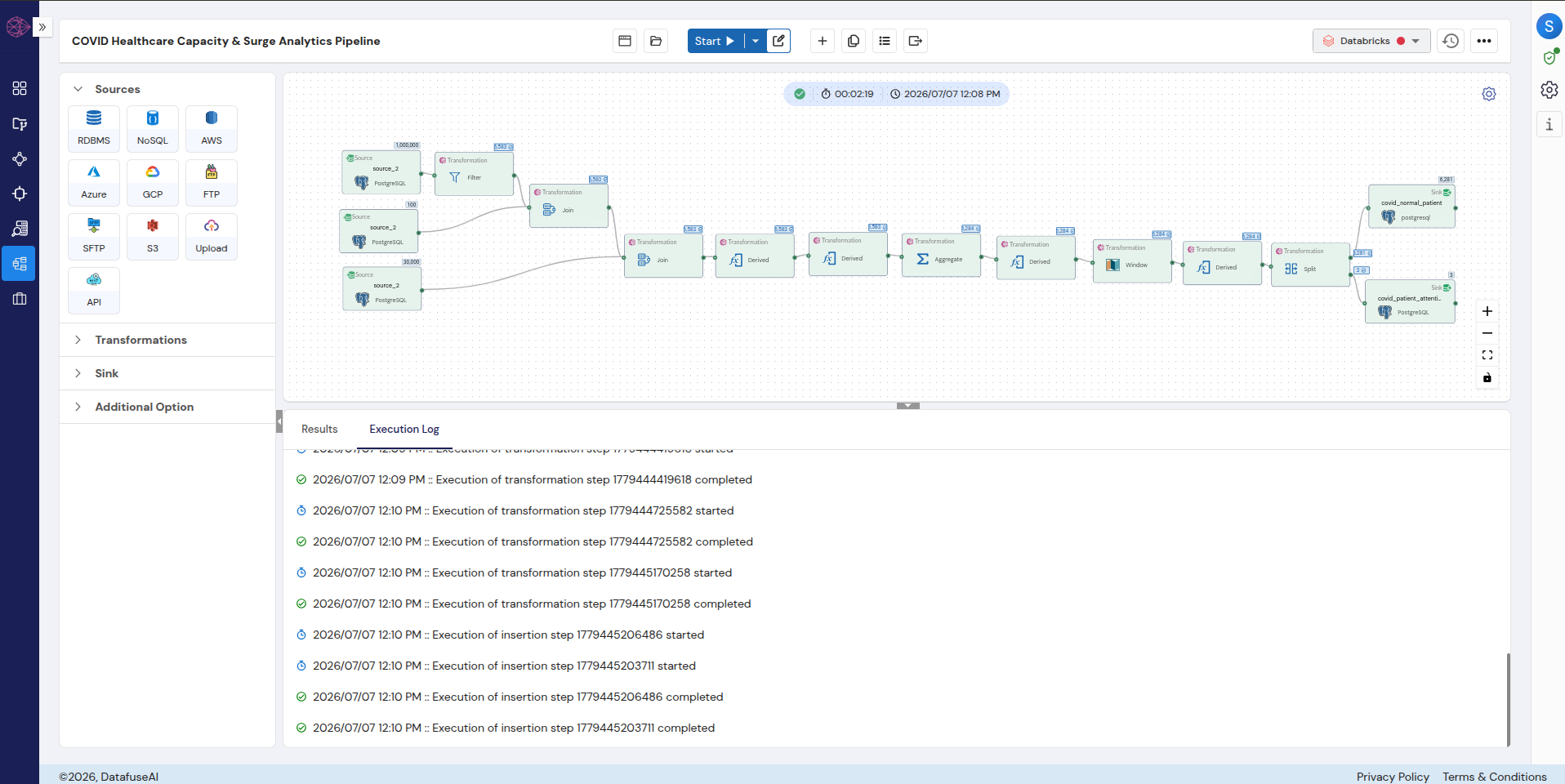Image resolution: width=1565 pixels, height=784 pixels.
Task: Open the Start button dropdown arrow
Action: point(756,41)
